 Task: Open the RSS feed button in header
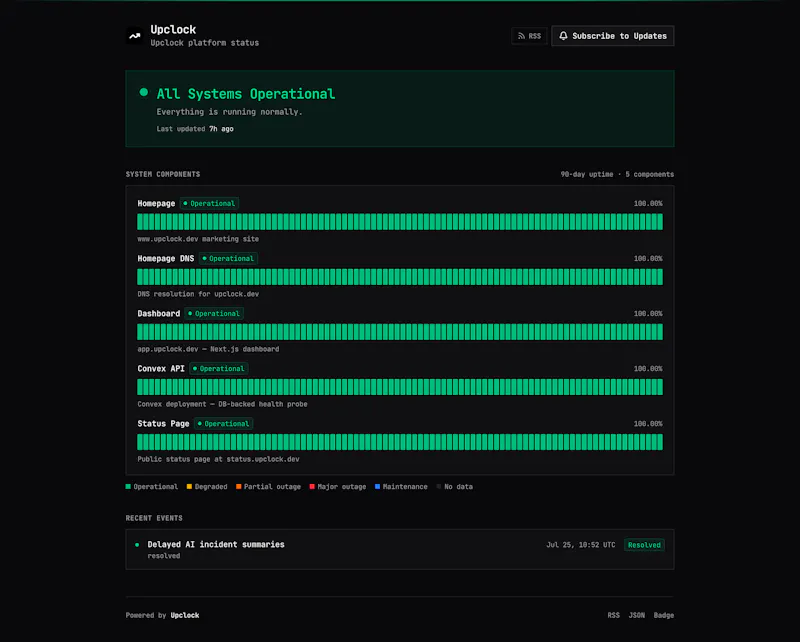coord(529,36)
